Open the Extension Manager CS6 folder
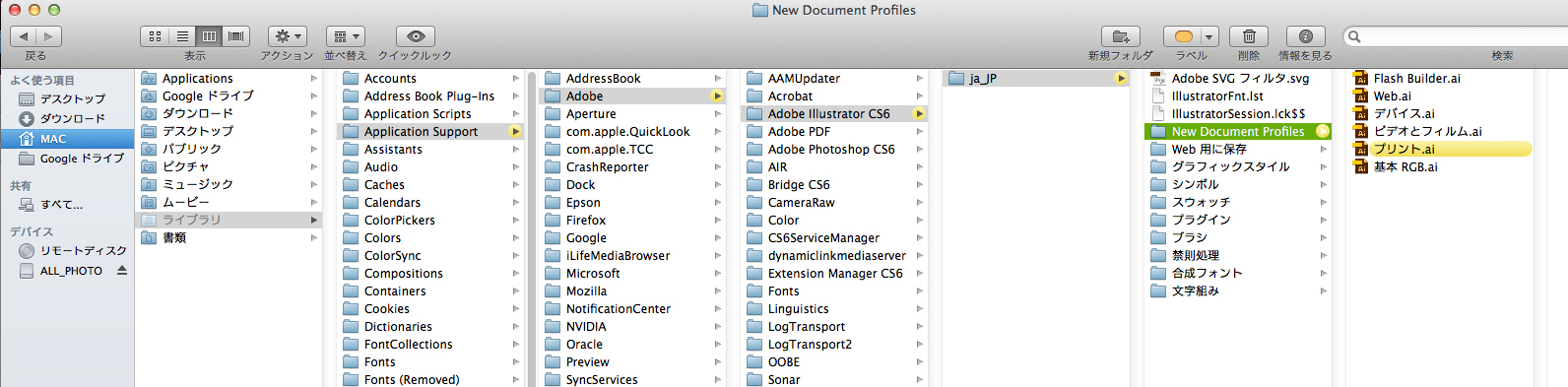 pos(834,273)
